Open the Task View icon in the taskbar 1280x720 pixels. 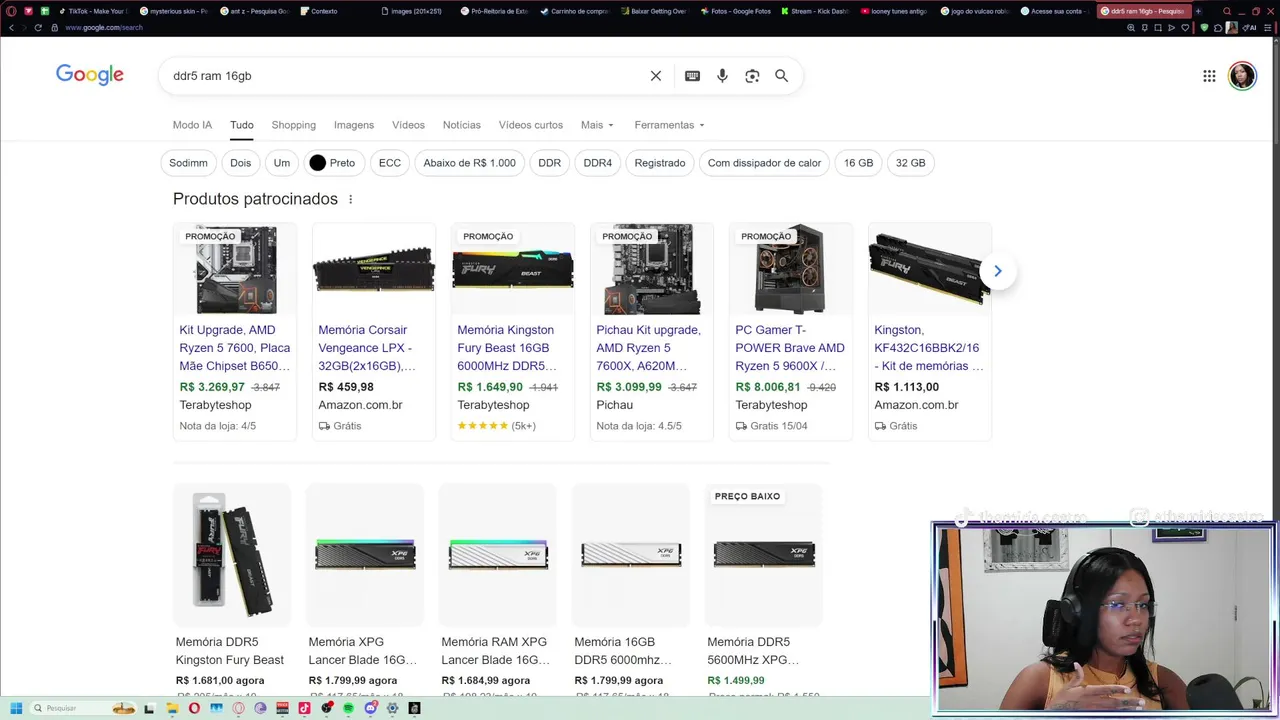click(149, 708)
